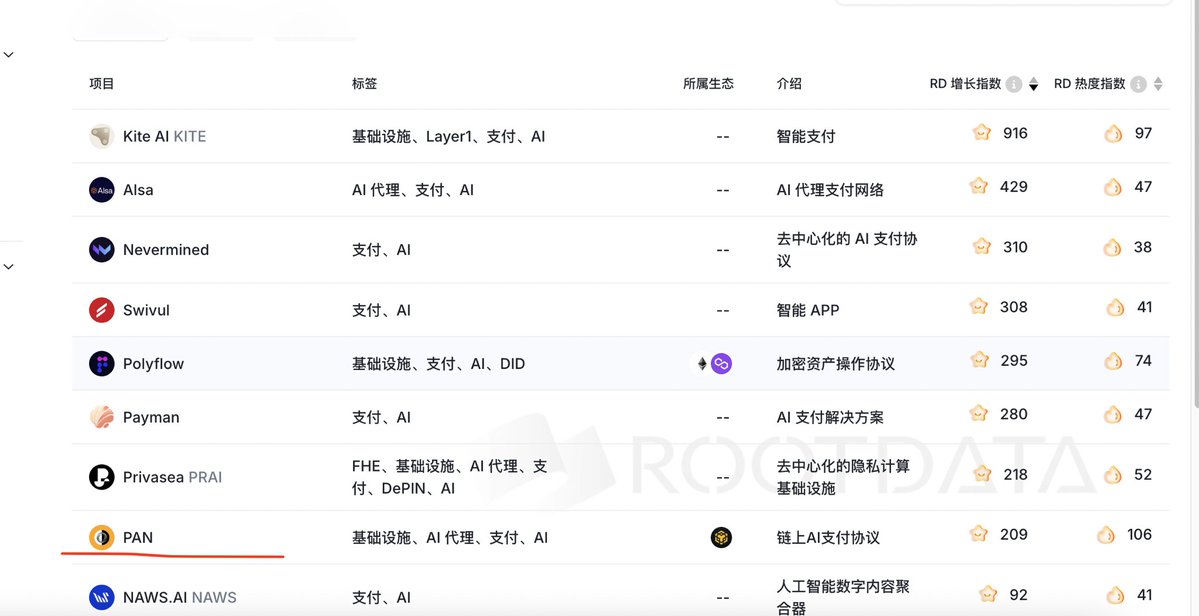Open the Polyflow project logo
This screenshot has height=616, width=1199.
click(x=102, y=363)
